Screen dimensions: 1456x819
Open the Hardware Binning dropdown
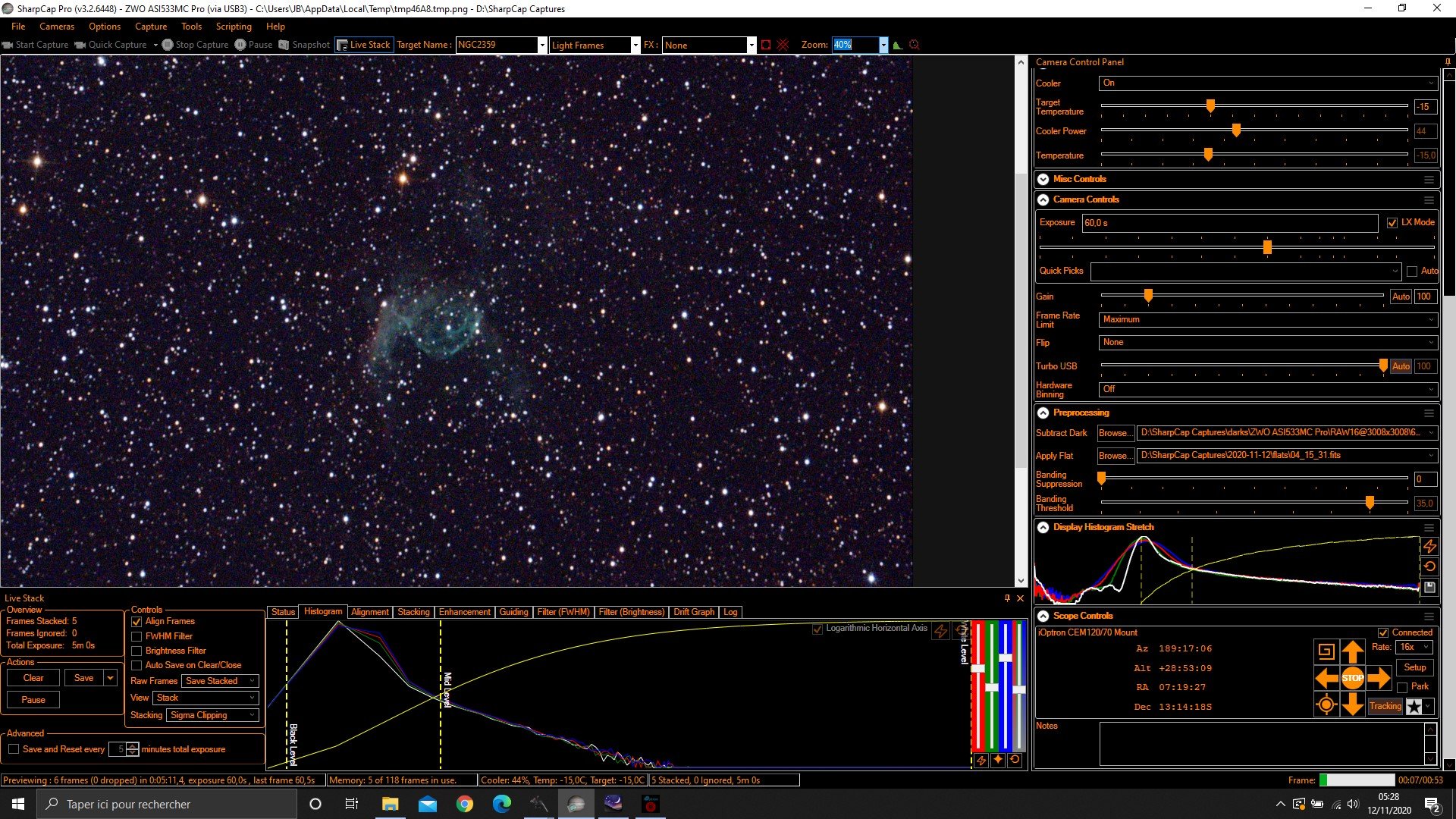(x=1268, y=390)
